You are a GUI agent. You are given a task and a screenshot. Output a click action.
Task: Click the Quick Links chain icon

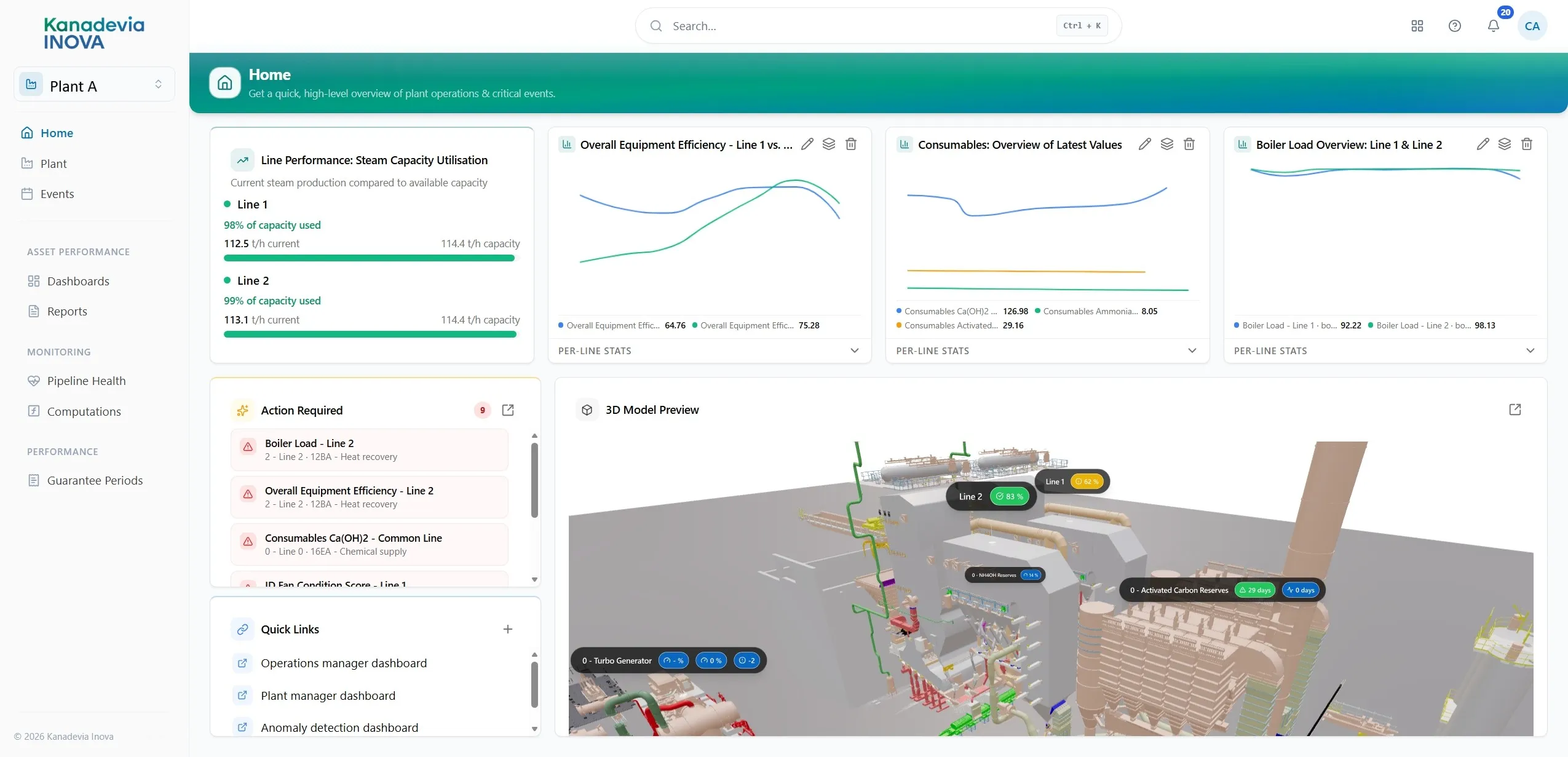click(242, 629)
